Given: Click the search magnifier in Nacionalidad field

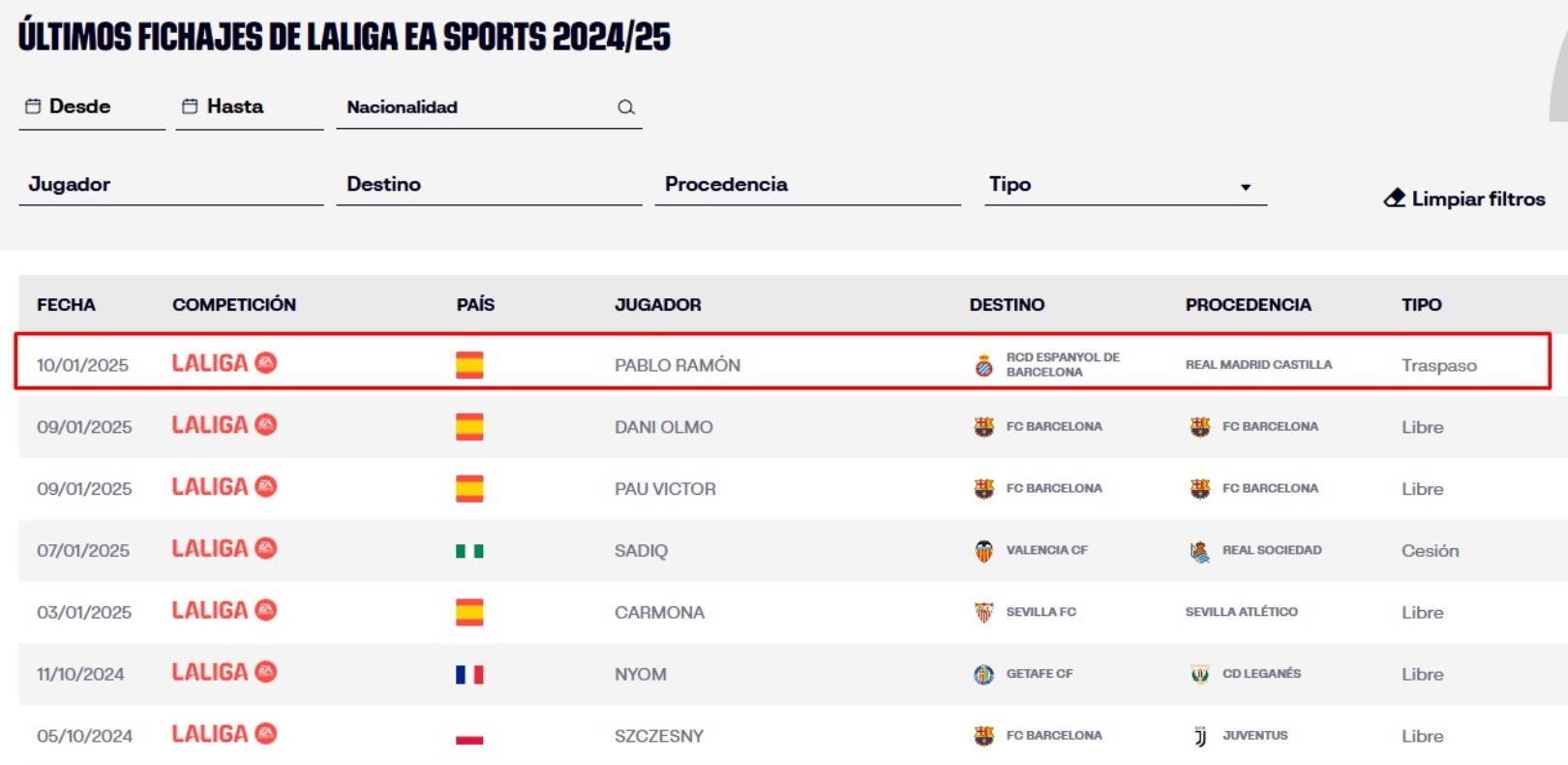Looking at the screenshot, I should [x=626, y=107].
